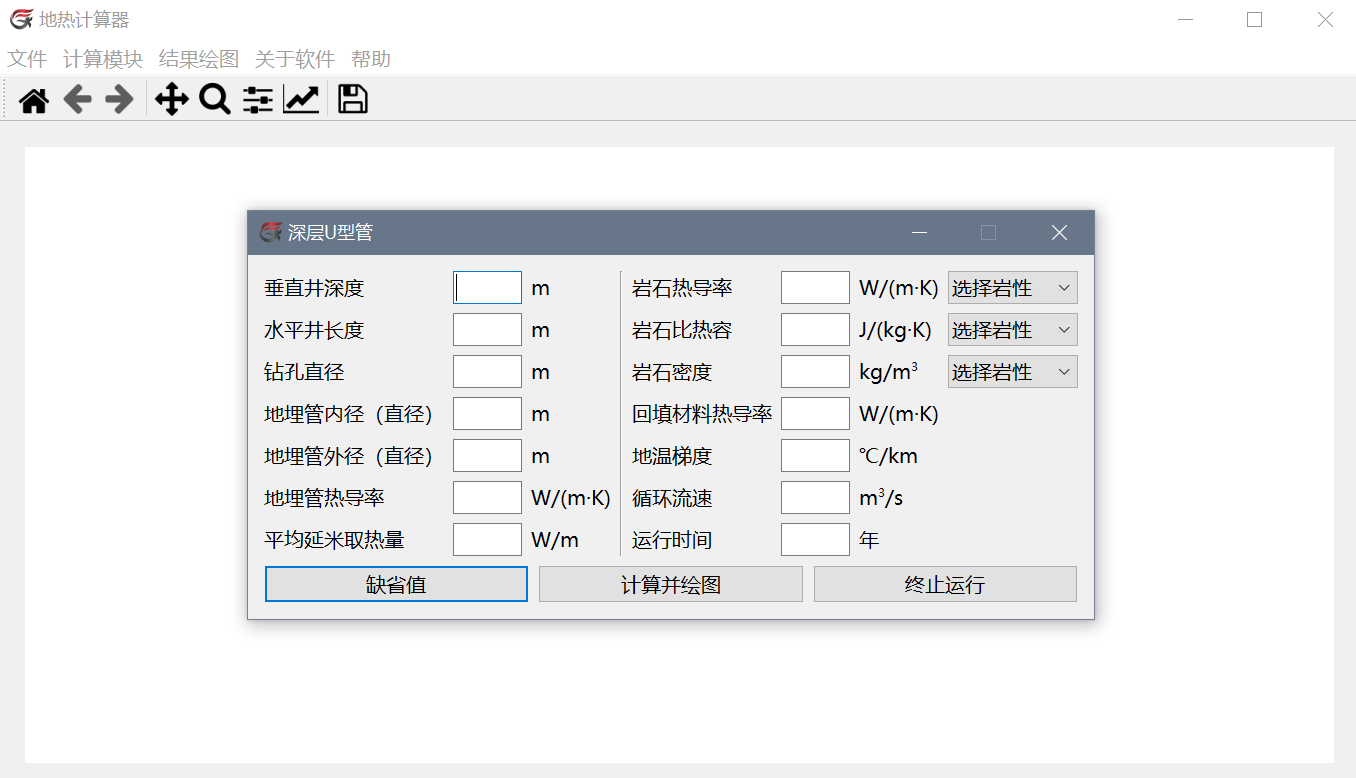Focus the 水平井长度 input field
Viewport: 1356px width, 778px height.
click(487, 330)
